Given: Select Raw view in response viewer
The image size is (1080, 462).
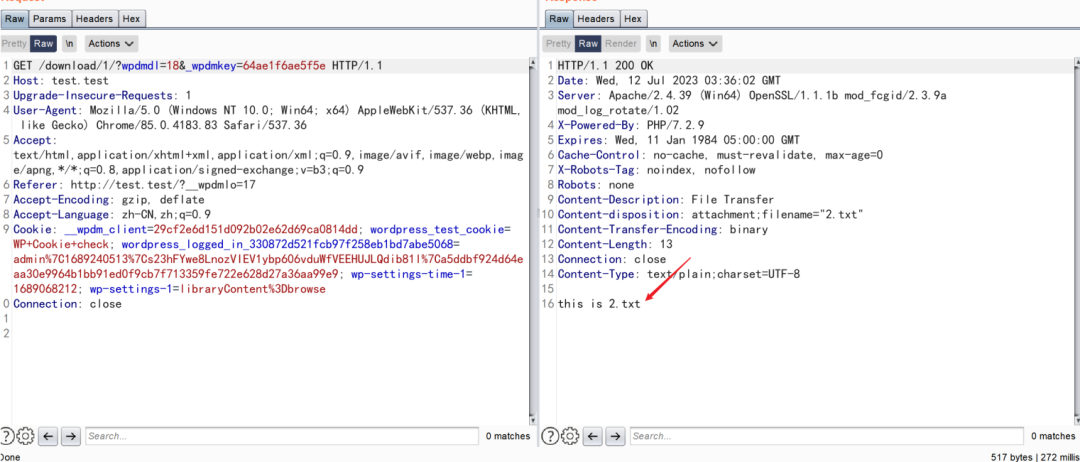Looking at the screenshot, I should [x=588, y=43].
